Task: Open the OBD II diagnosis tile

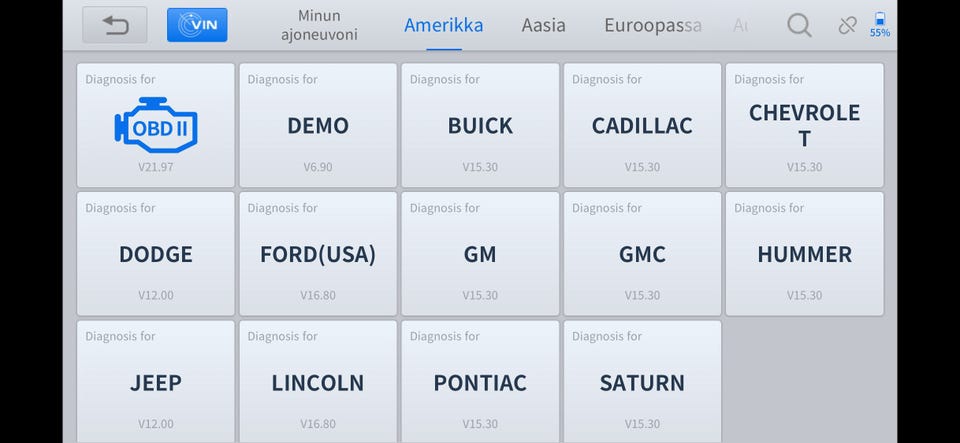Action: [x=156, y=126]
